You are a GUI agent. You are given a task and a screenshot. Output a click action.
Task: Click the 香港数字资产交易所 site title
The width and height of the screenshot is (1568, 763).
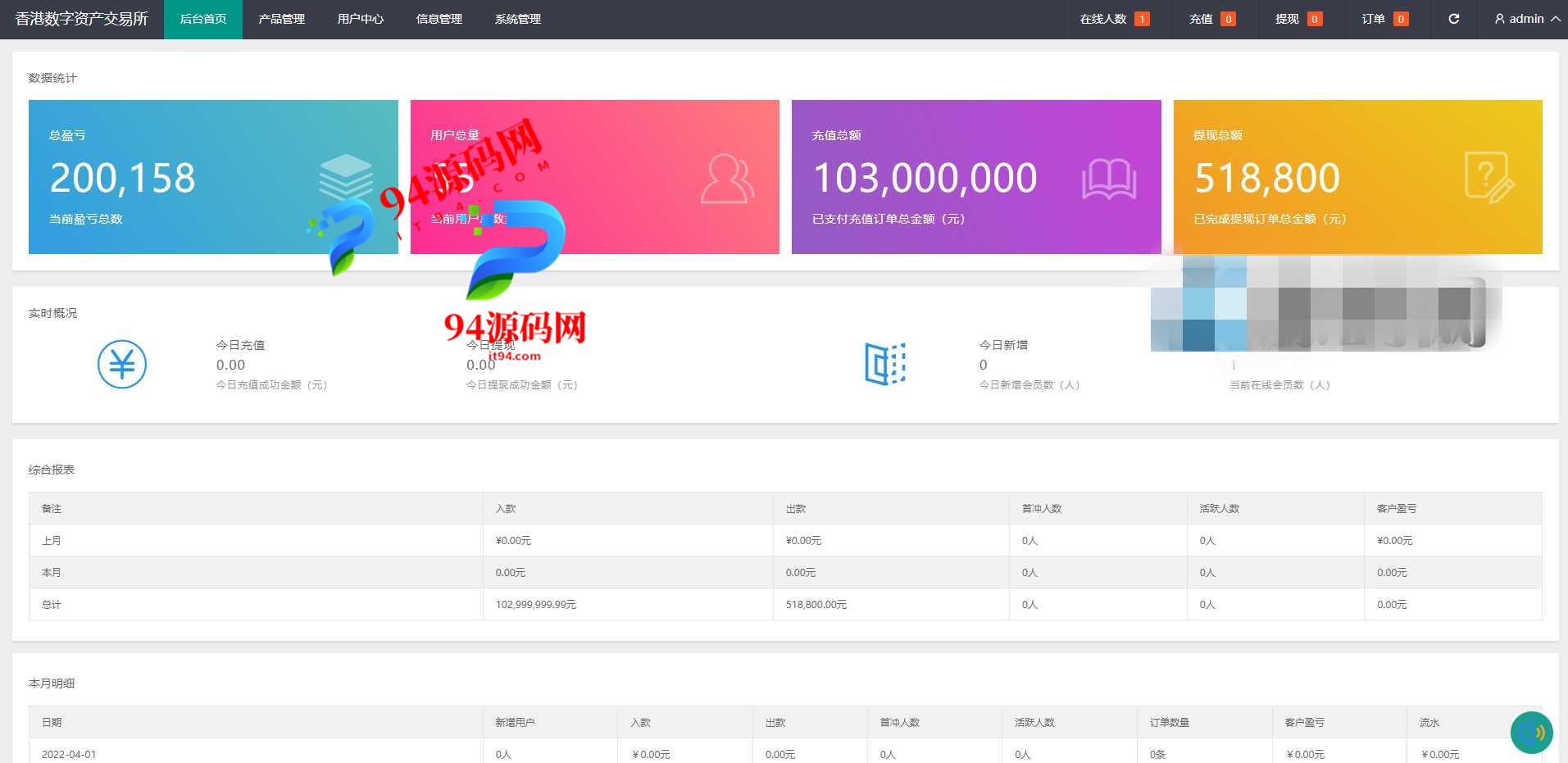click(x=82, y=19)
